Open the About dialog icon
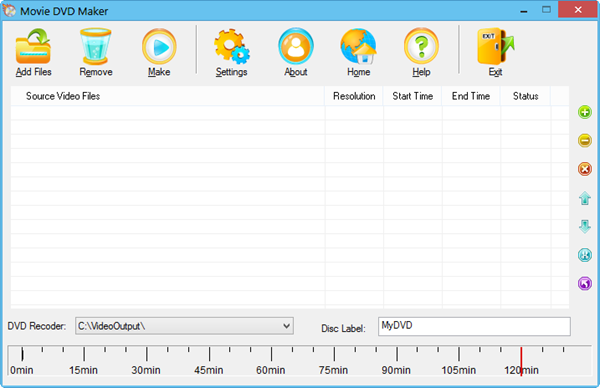600x388 pixels. coord(296,46)
